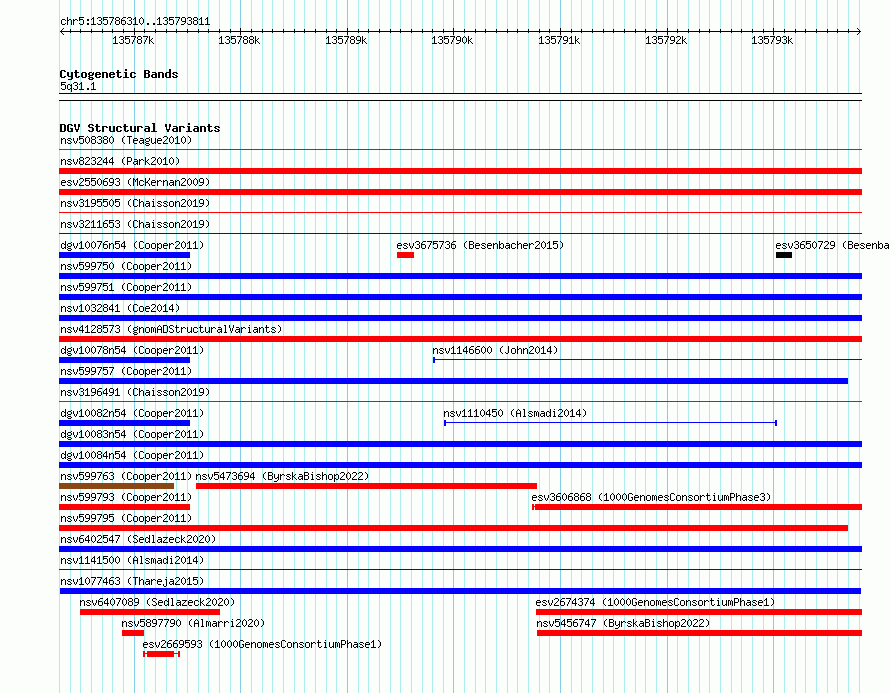
Task: Select the red bar under nsv599793
Action: [x=124, y=507]
